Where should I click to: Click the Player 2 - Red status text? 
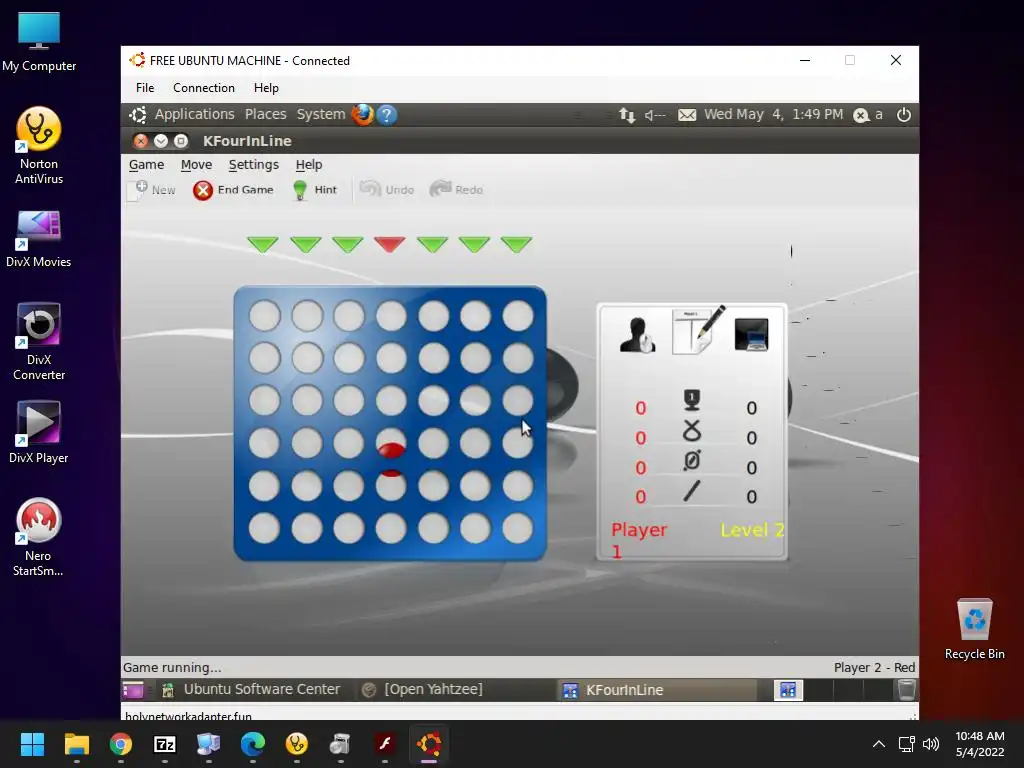click(x=874, y=667)
